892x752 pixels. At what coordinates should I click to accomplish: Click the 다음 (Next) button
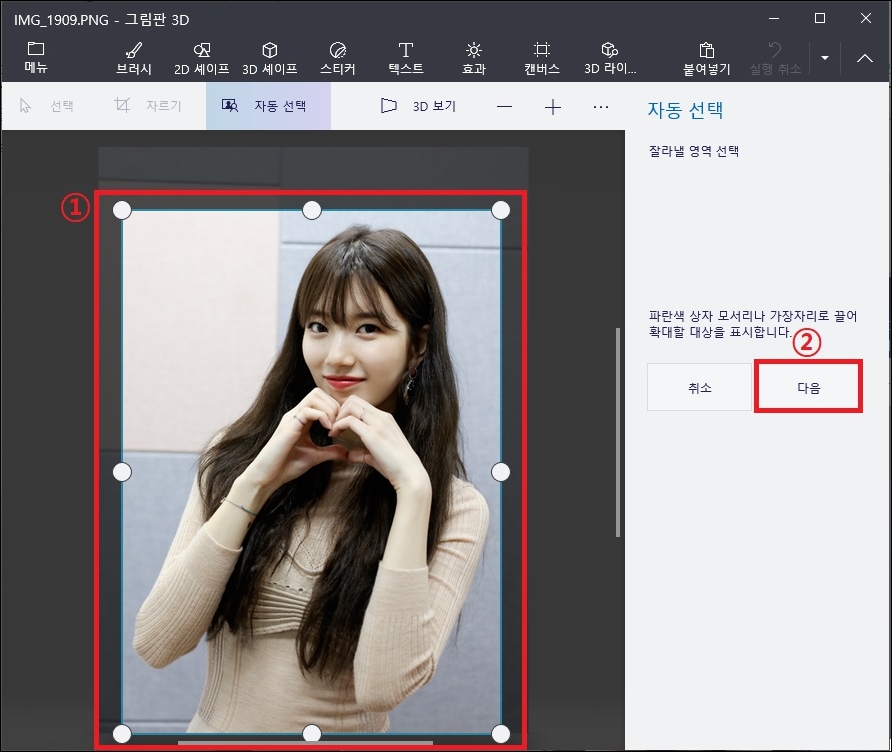point(807,386)
